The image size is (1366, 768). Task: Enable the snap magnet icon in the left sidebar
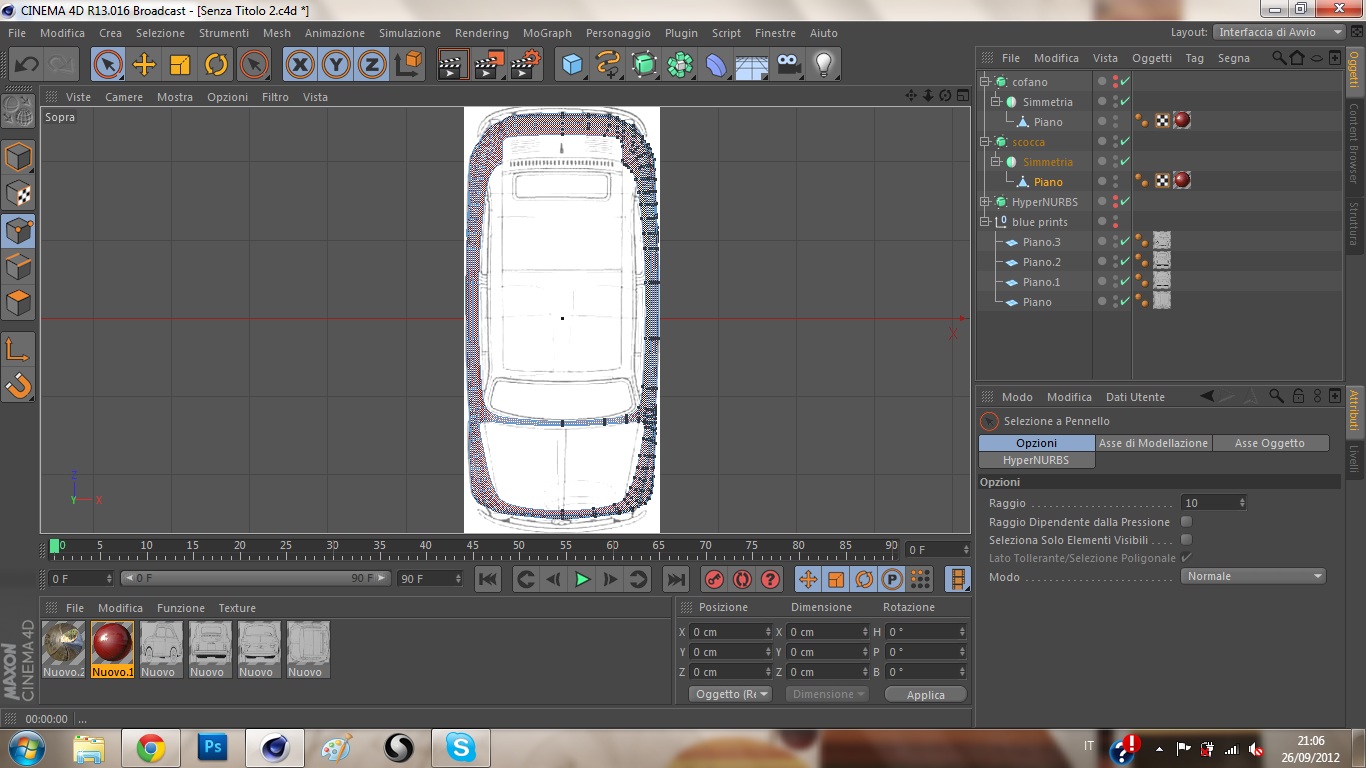[x=19, y=385]
